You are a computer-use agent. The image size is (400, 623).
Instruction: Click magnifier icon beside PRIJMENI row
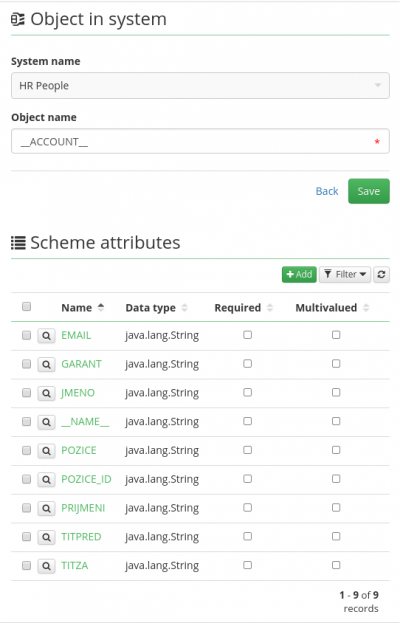[46, 508]
